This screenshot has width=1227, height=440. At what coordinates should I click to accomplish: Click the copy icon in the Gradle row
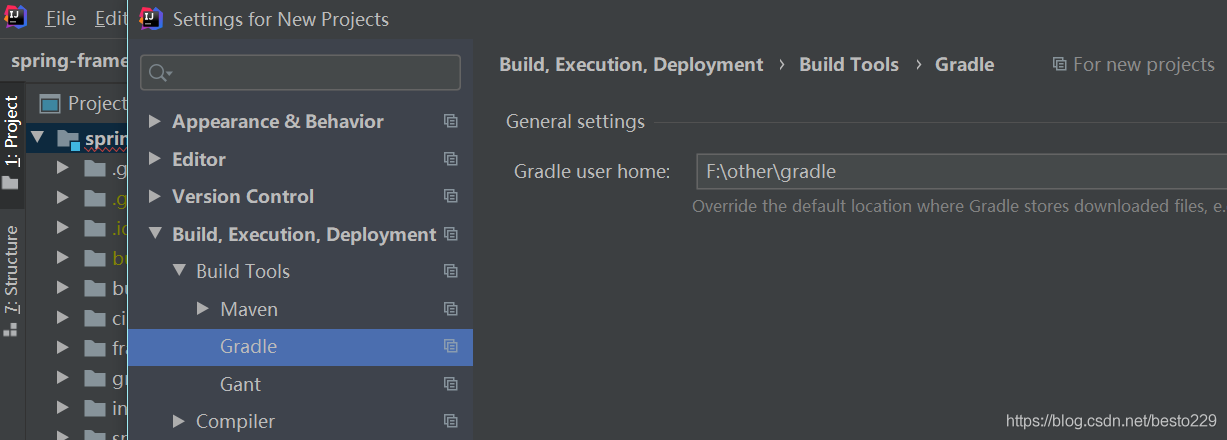coord(451,346)
